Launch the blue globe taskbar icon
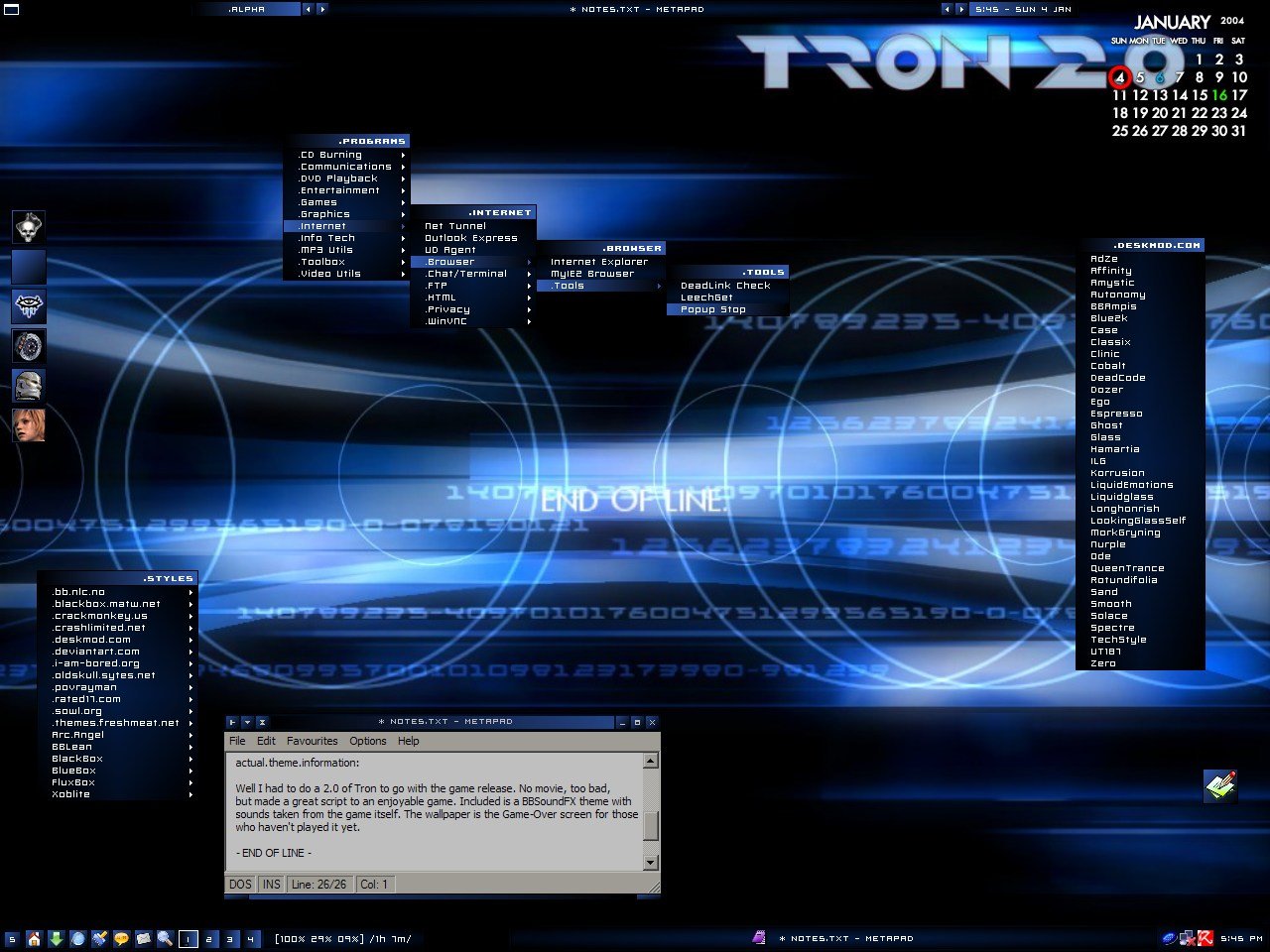The image size is (1270, 952). click(77, 938)
